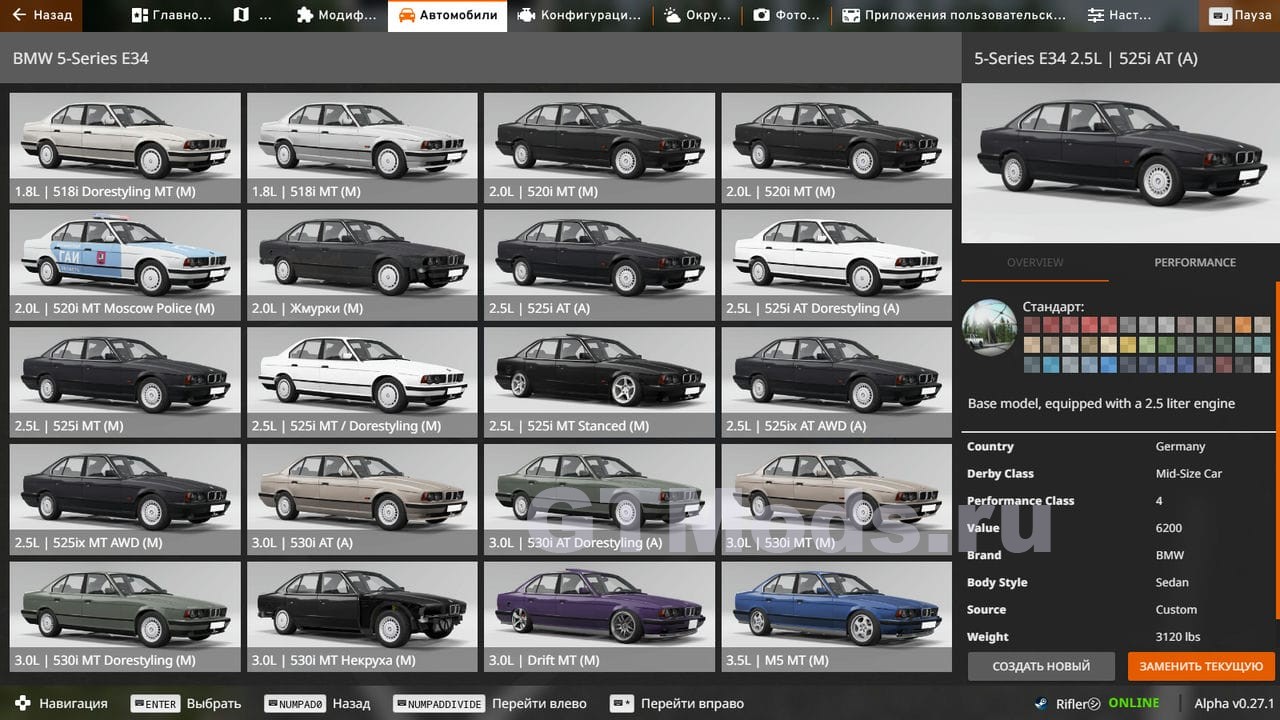
Task: Open the Конфигурация engine tab
Action: [580, 15]
